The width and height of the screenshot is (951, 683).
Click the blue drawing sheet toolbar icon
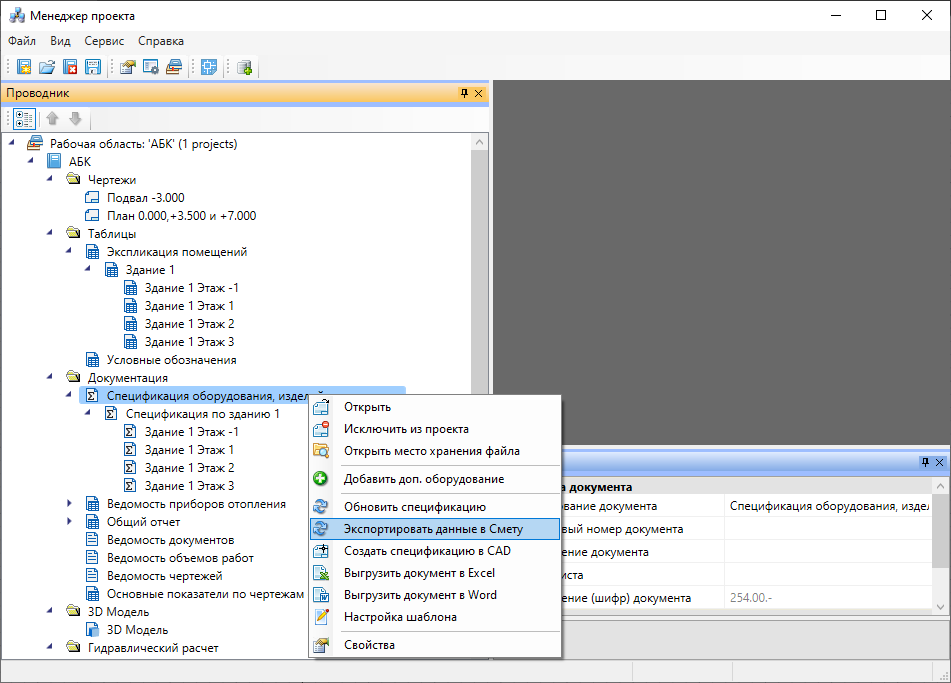[x=209, y=67]
